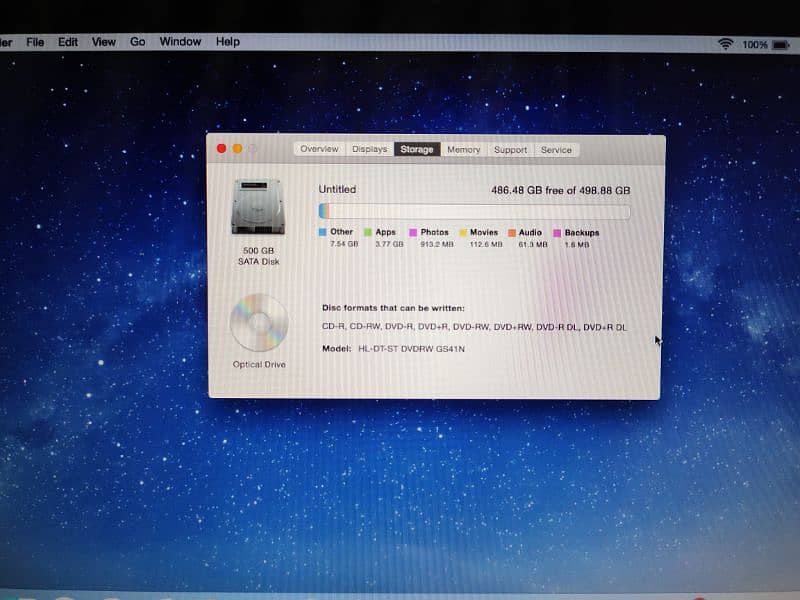Open the Service tab
800x600 pixels.
(556, 149)
